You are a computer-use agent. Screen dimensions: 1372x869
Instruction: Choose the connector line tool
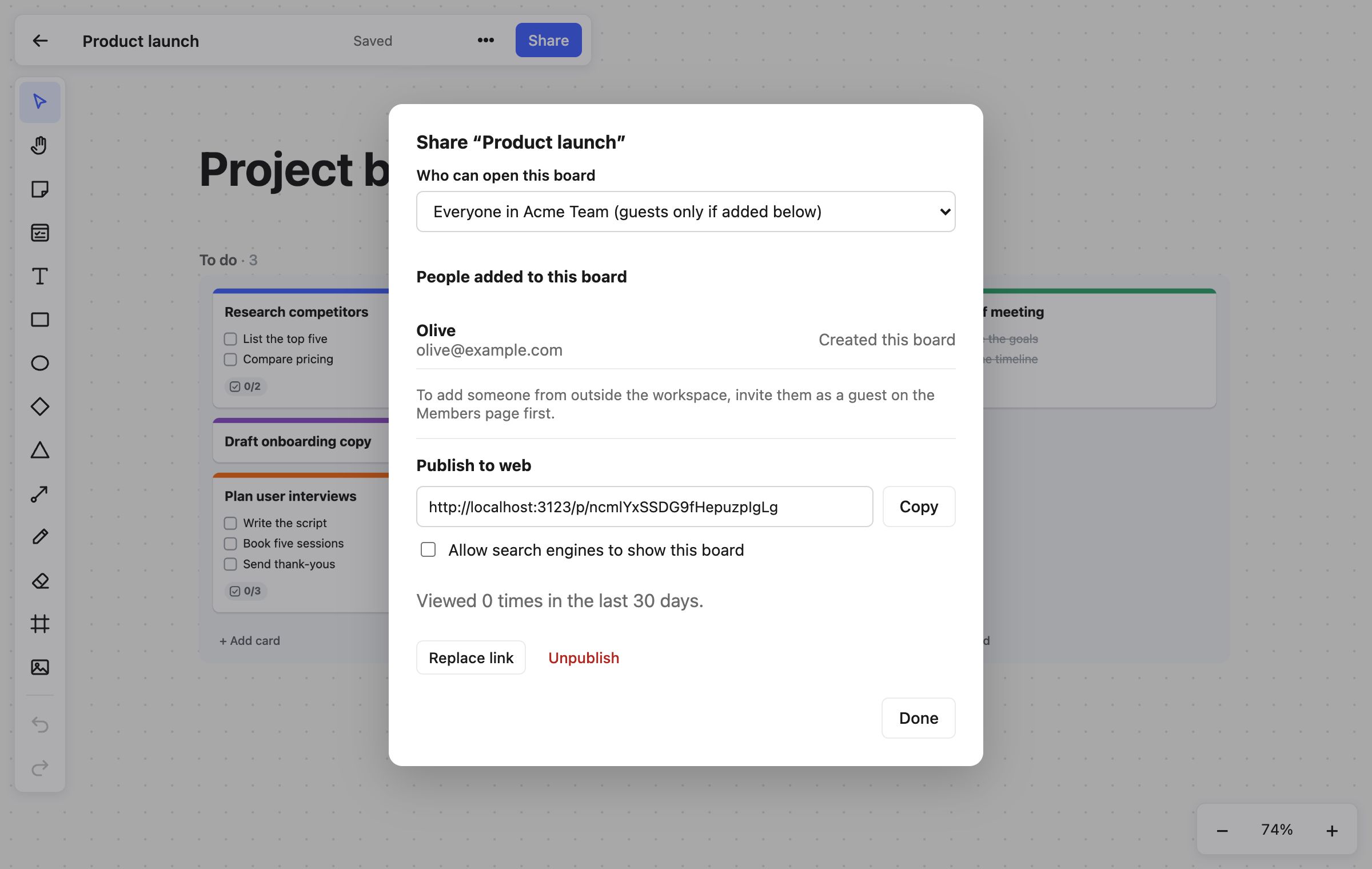click(x=39, y=493)
